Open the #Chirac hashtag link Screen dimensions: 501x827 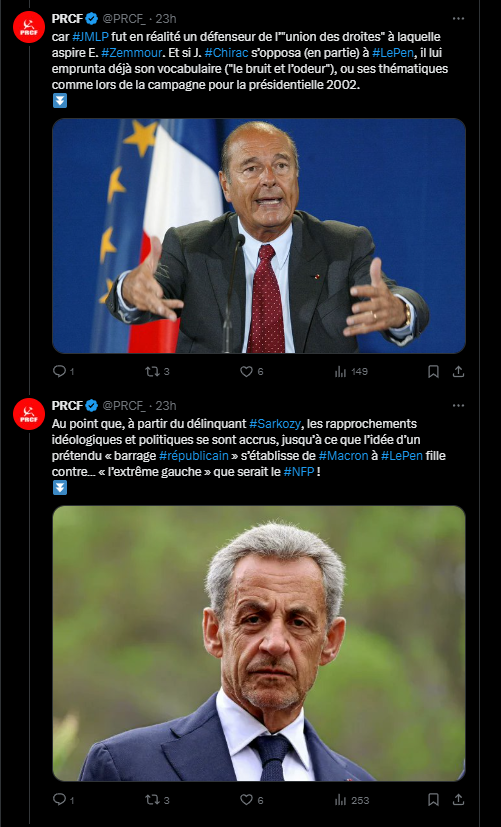226,53
